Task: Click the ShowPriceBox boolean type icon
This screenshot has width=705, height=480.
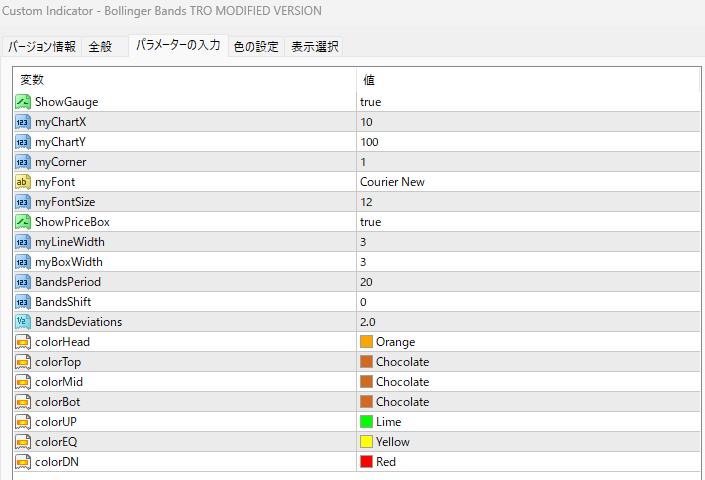Action: click(22, 222)
